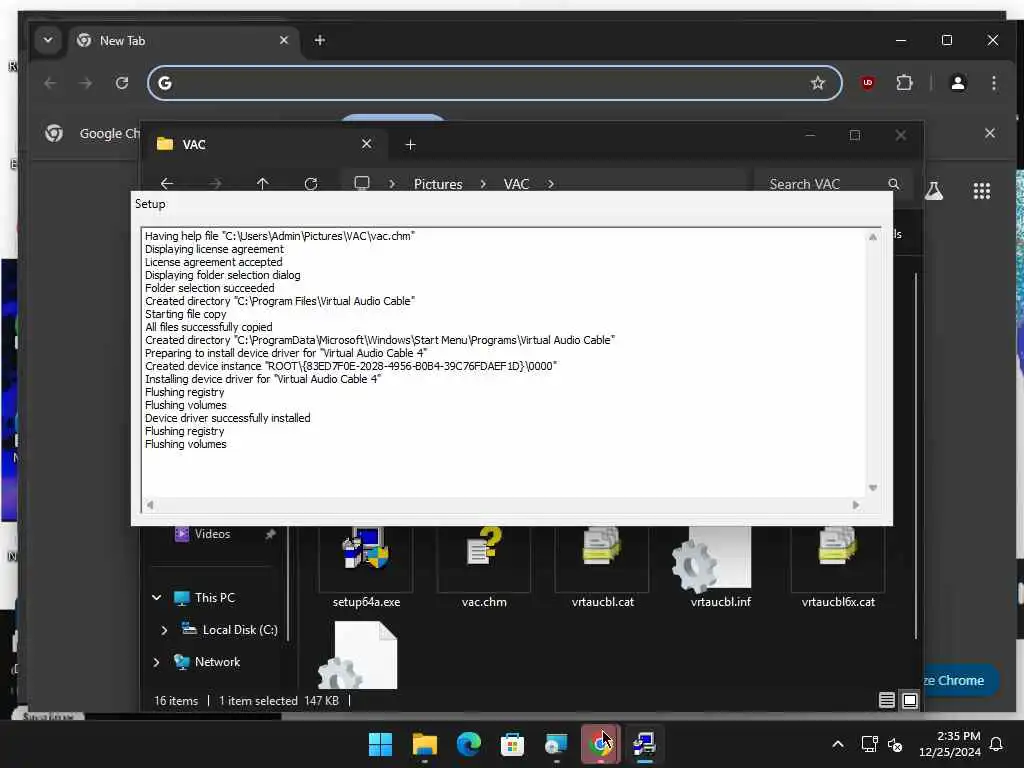Click the Setup log scroll up arrow
The image size is (1024, 768).
(x=872, y=237)
